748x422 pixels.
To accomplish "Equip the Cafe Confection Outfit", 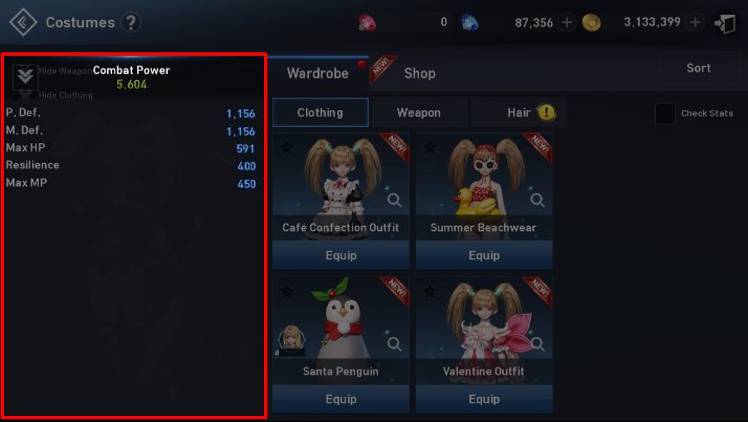I will [x=341, y=255].
